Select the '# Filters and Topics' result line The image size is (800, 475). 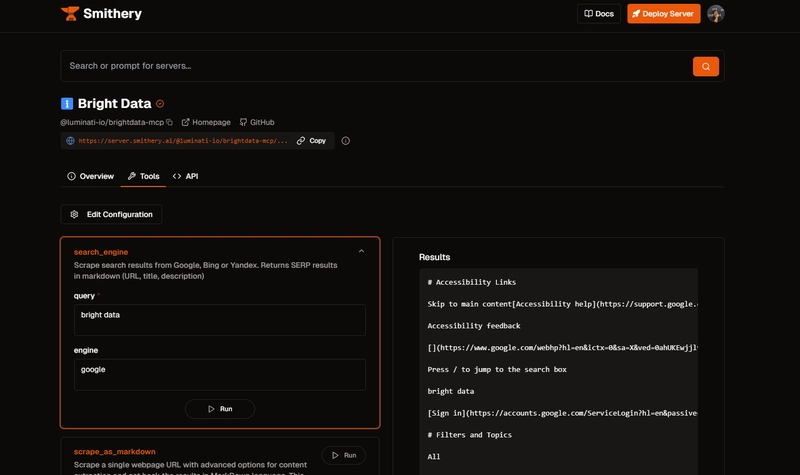click(x=470, y=435)
